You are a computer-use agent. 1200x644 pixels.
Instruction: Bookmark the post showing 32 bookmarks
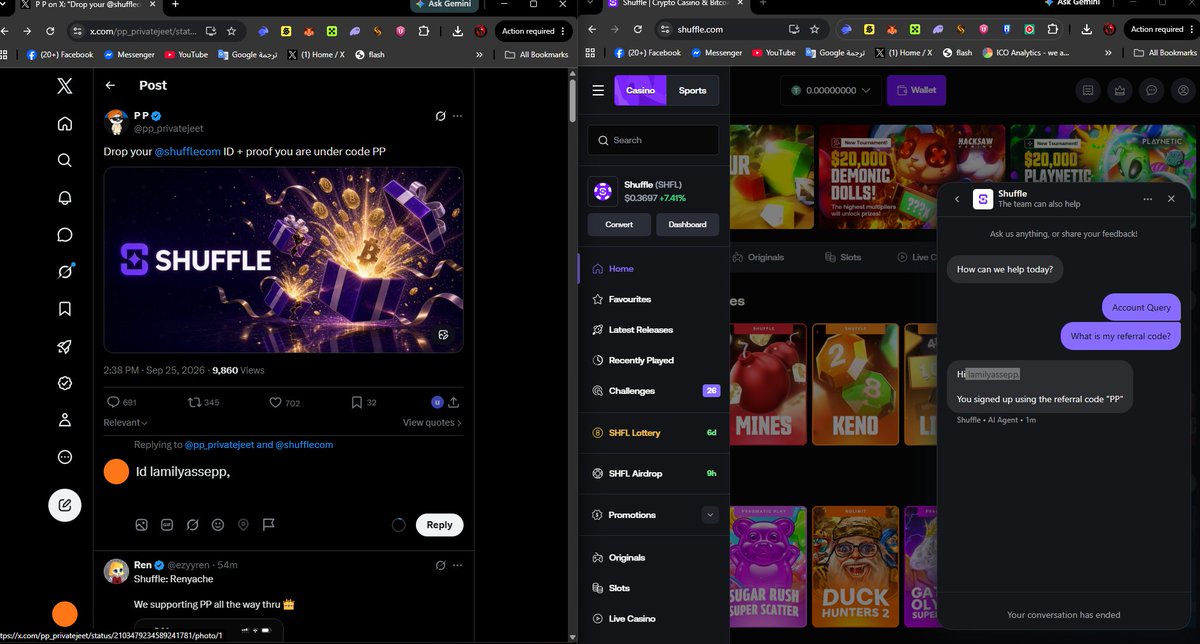tap(356, 402)
